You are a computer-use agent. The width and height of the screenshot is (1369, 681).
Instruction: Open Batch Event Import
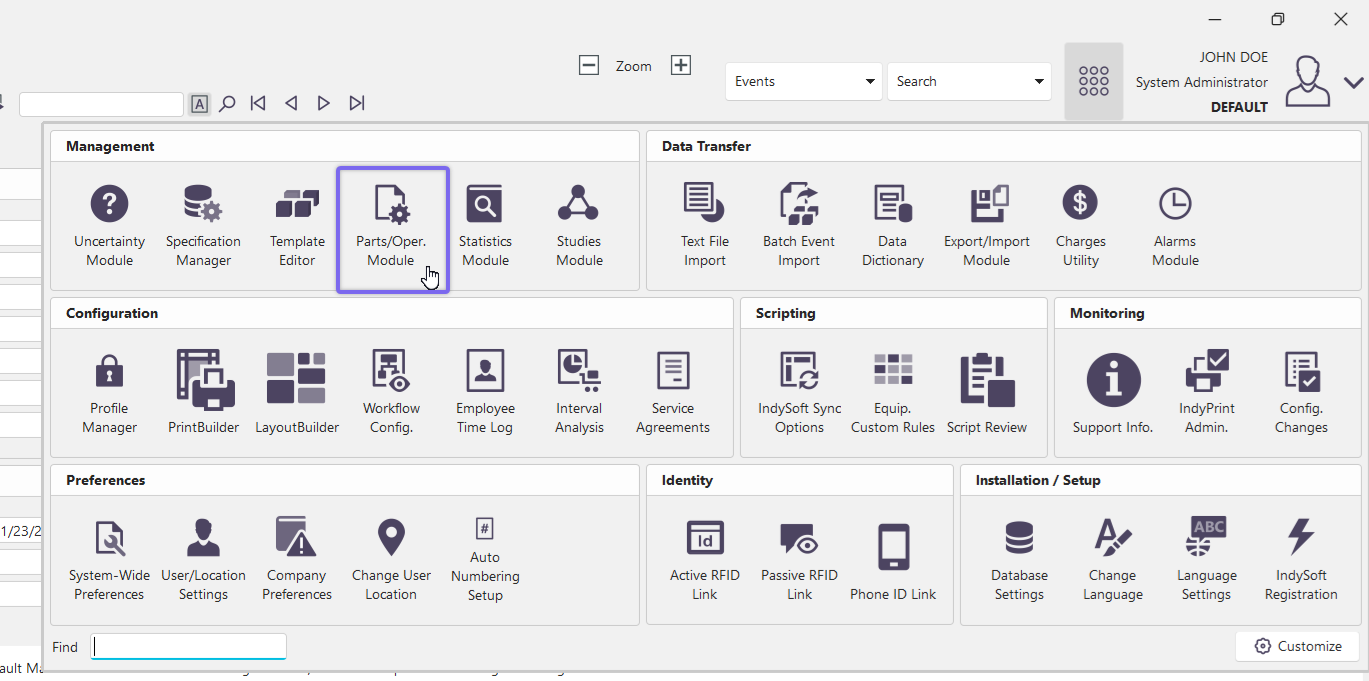798,225
